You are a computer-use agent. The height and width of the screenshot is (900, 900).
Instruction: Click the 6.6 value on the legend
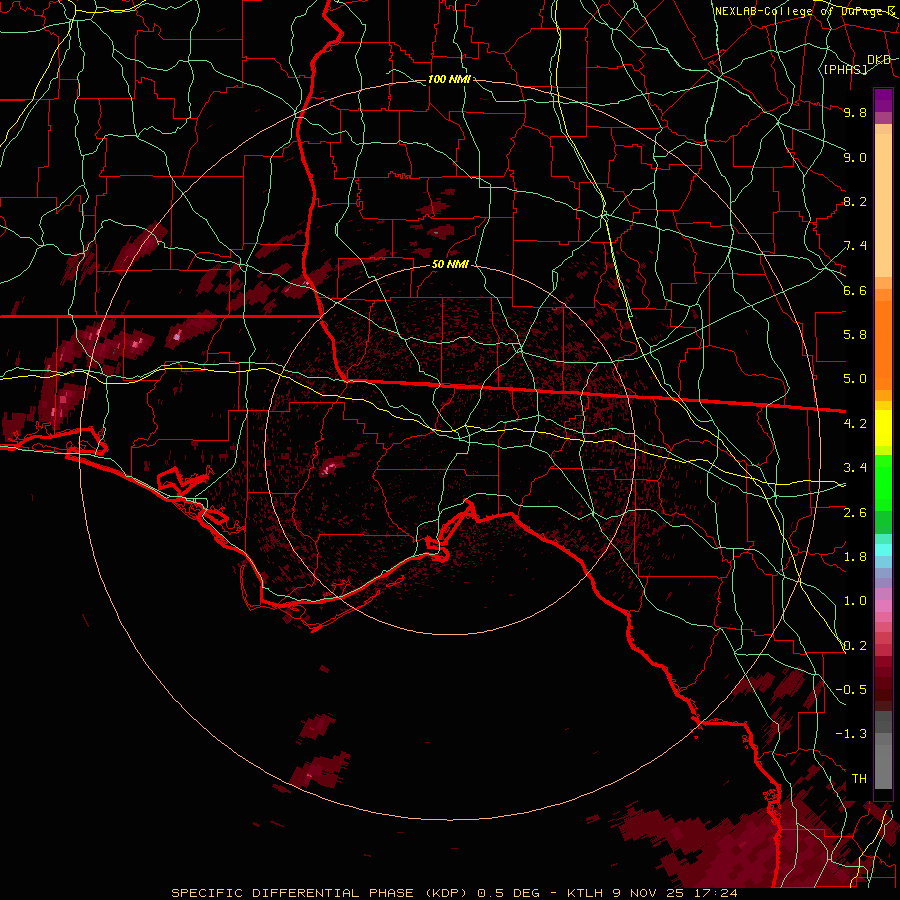tap(855, 290)
